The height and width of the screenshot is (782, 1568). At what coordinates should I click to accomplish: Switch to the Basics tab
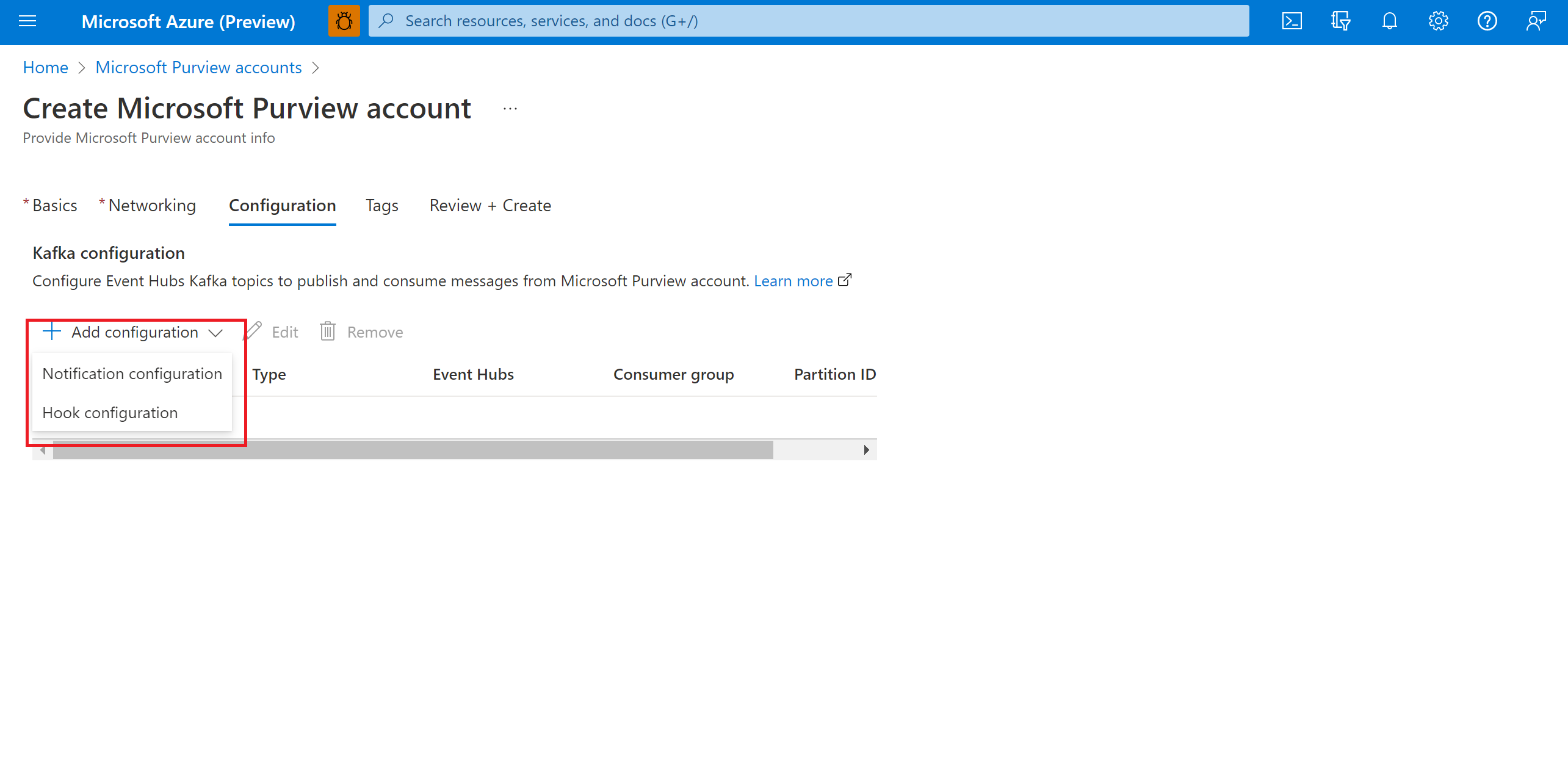(54, 206)
